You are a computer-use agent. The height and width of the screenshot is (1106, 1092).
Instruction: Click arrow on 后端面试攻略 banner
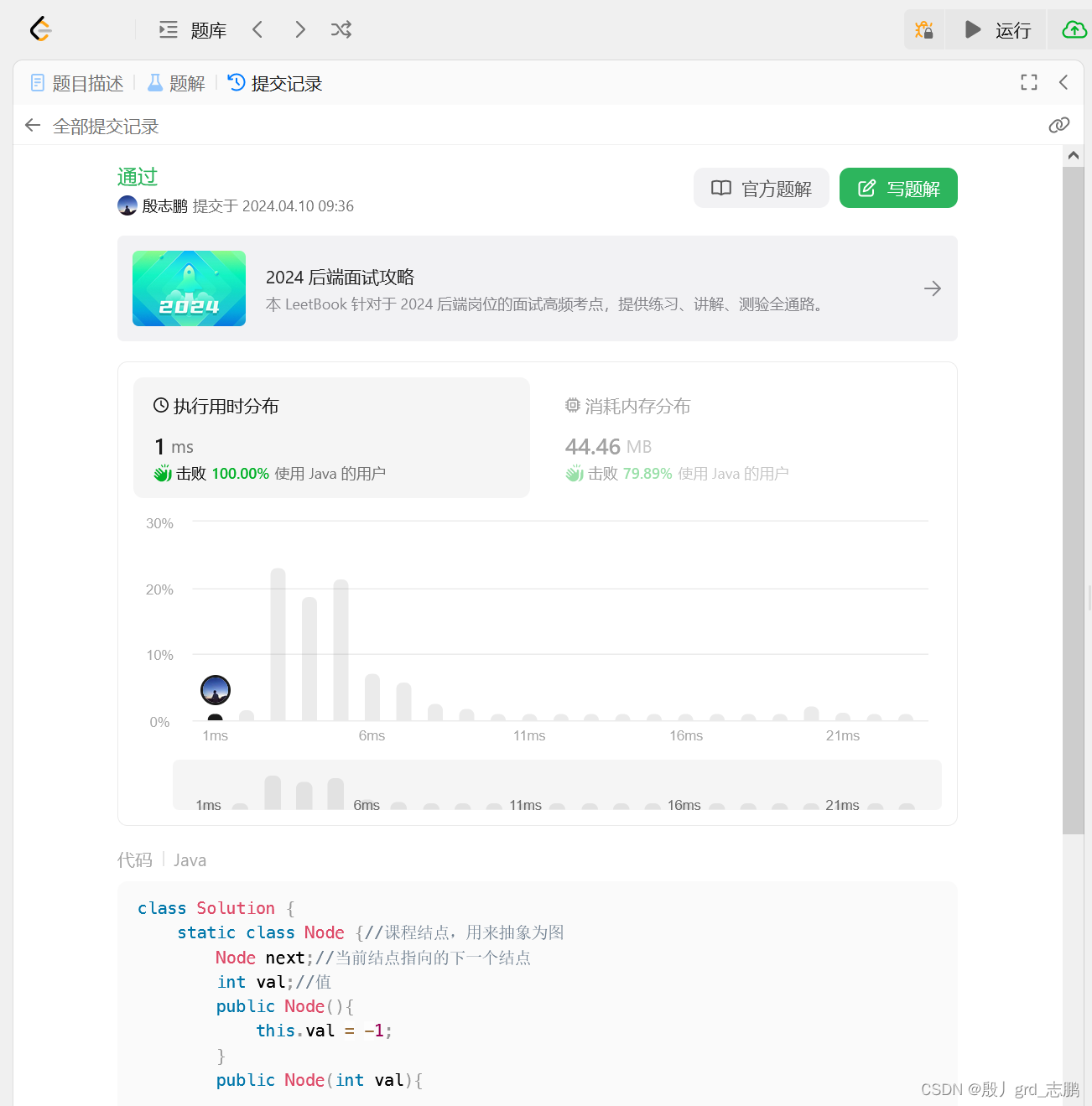click(933, 288)
